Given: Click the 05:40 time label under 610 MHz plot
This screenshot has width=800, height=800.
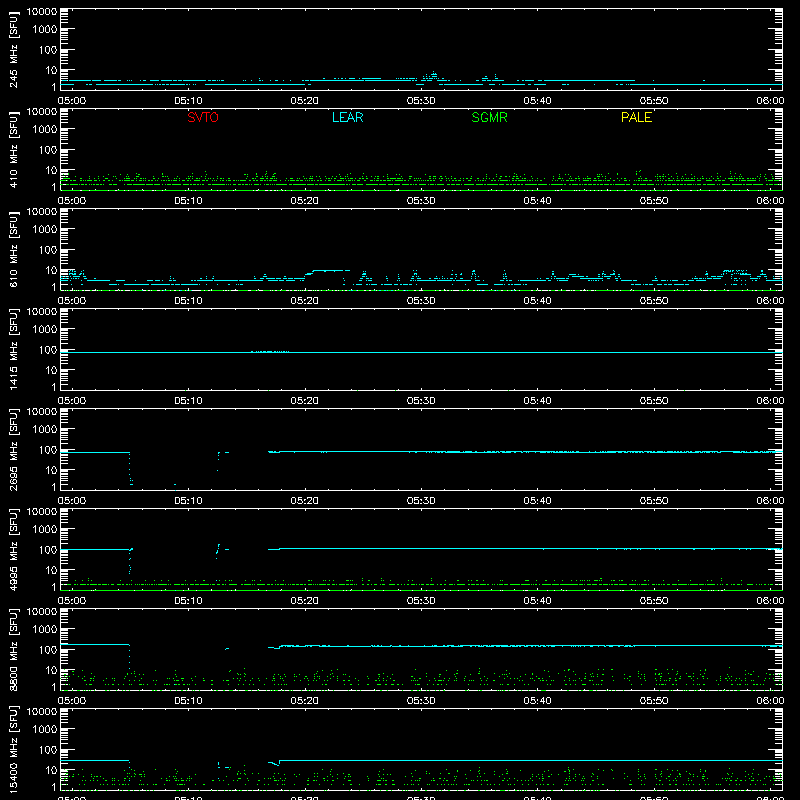Looking at the screenshot, I should point(537,301).
